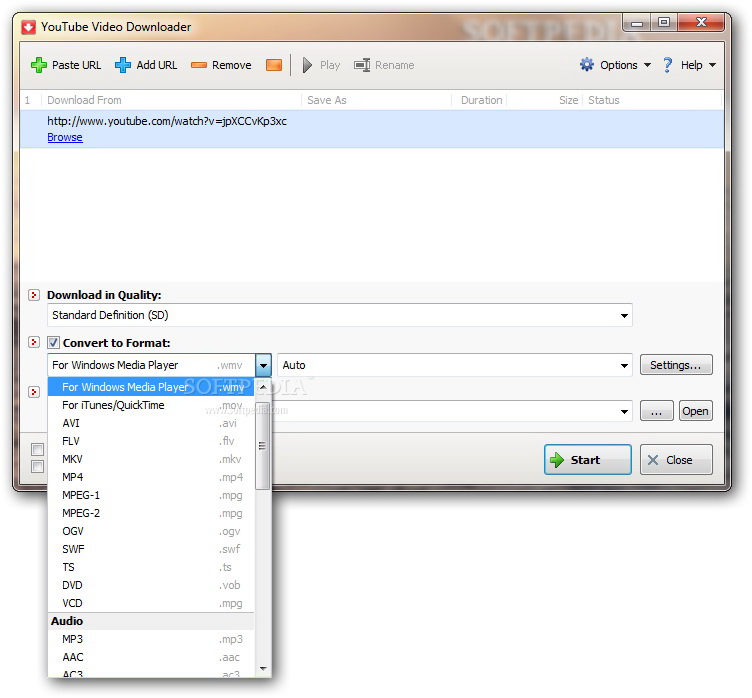752x698 pixels.
Task: Click the format list scrollbar down arrow
Action: click(263, 667)
